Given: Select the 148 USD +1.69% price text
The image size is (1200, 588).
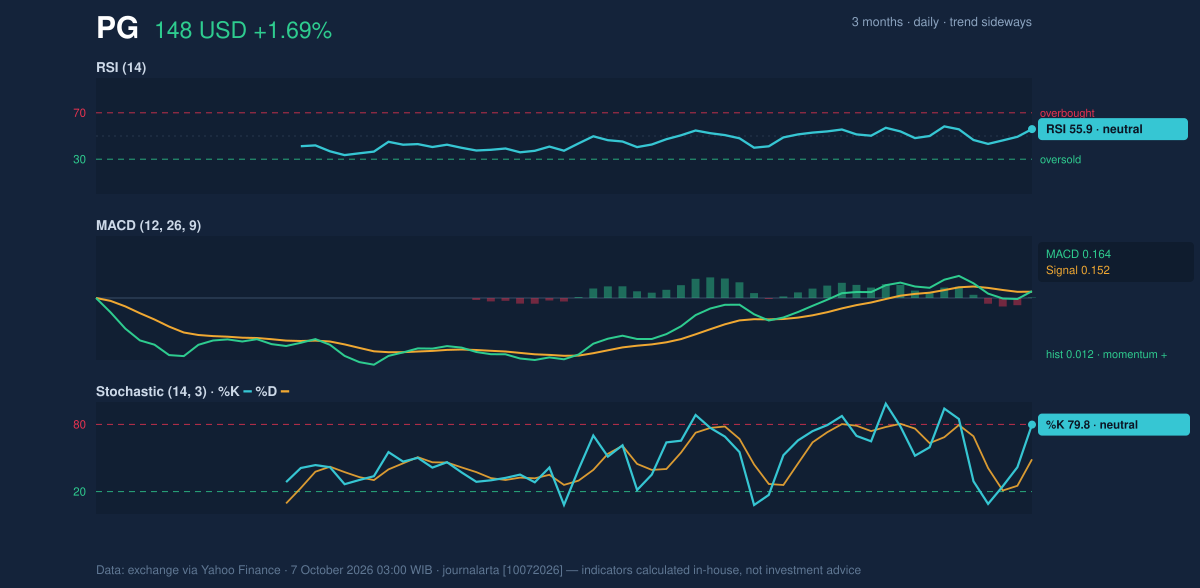Looking at the screenshot, I should (243, 31).
